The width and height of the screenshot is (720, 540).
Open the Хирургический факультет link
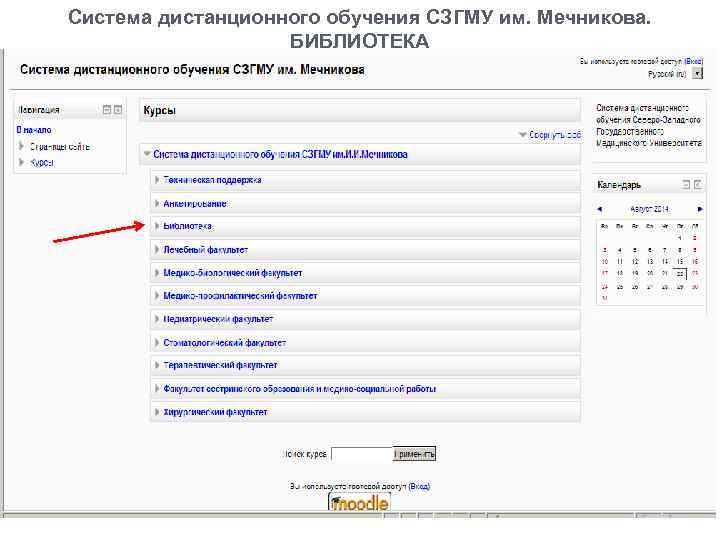[x=215, y=412]
